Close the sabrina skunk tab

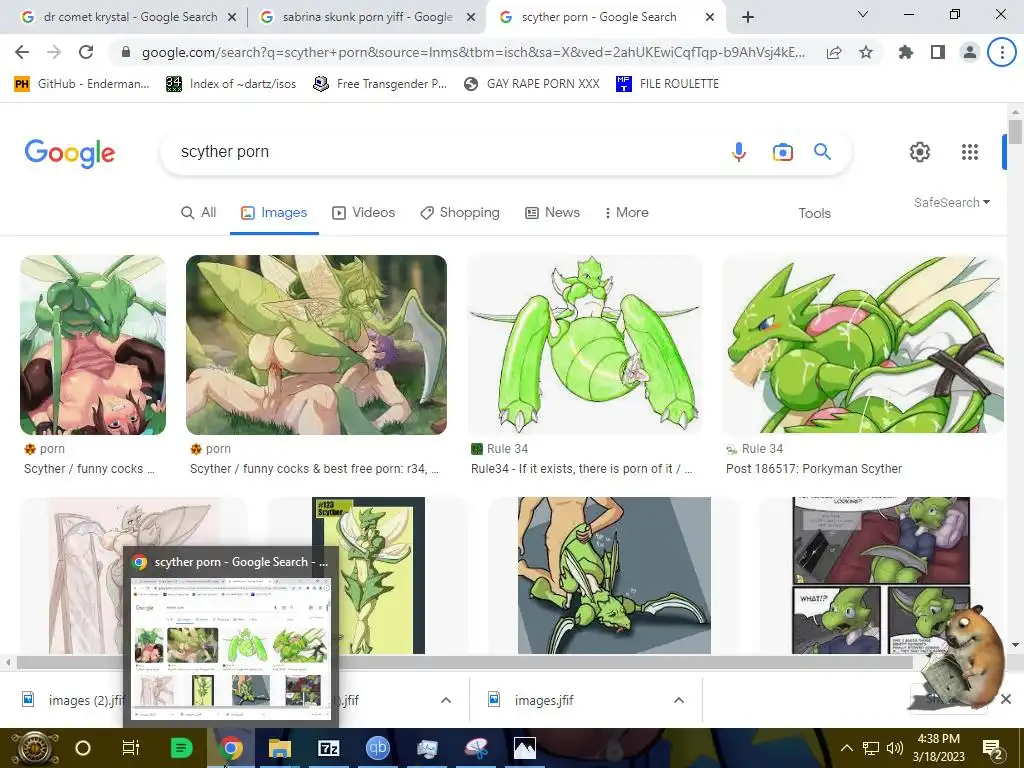(471, 18)
